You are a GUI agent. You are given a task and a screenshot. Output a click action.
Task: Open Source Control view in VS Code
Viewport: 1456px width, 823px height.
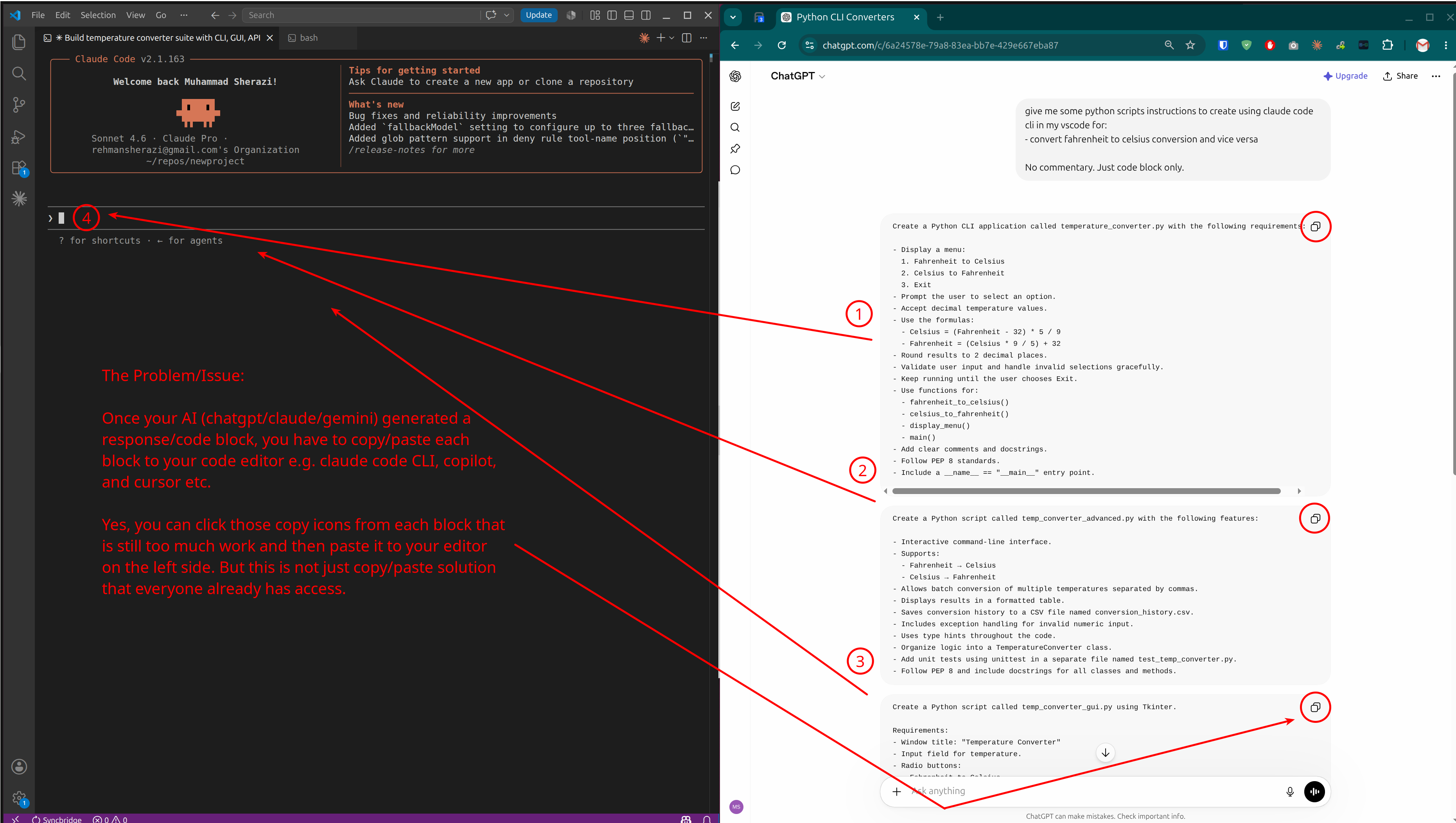point(19,104)
